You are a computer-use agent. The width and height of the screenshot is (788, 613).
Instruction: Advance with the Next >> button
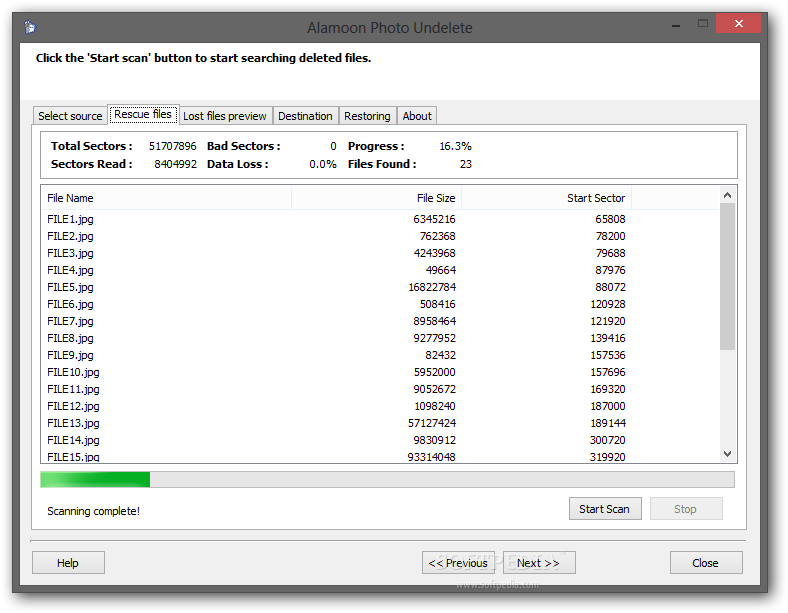pos(539,563)
